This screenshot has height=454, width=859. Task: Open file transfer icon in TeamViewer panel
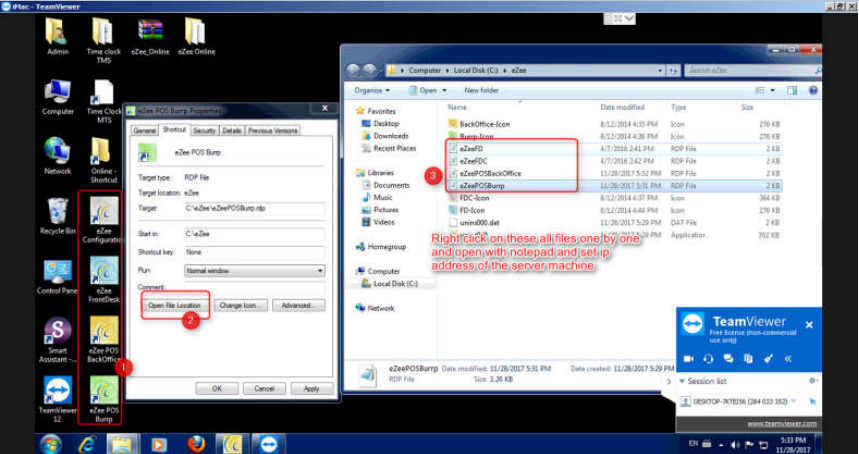748,359
